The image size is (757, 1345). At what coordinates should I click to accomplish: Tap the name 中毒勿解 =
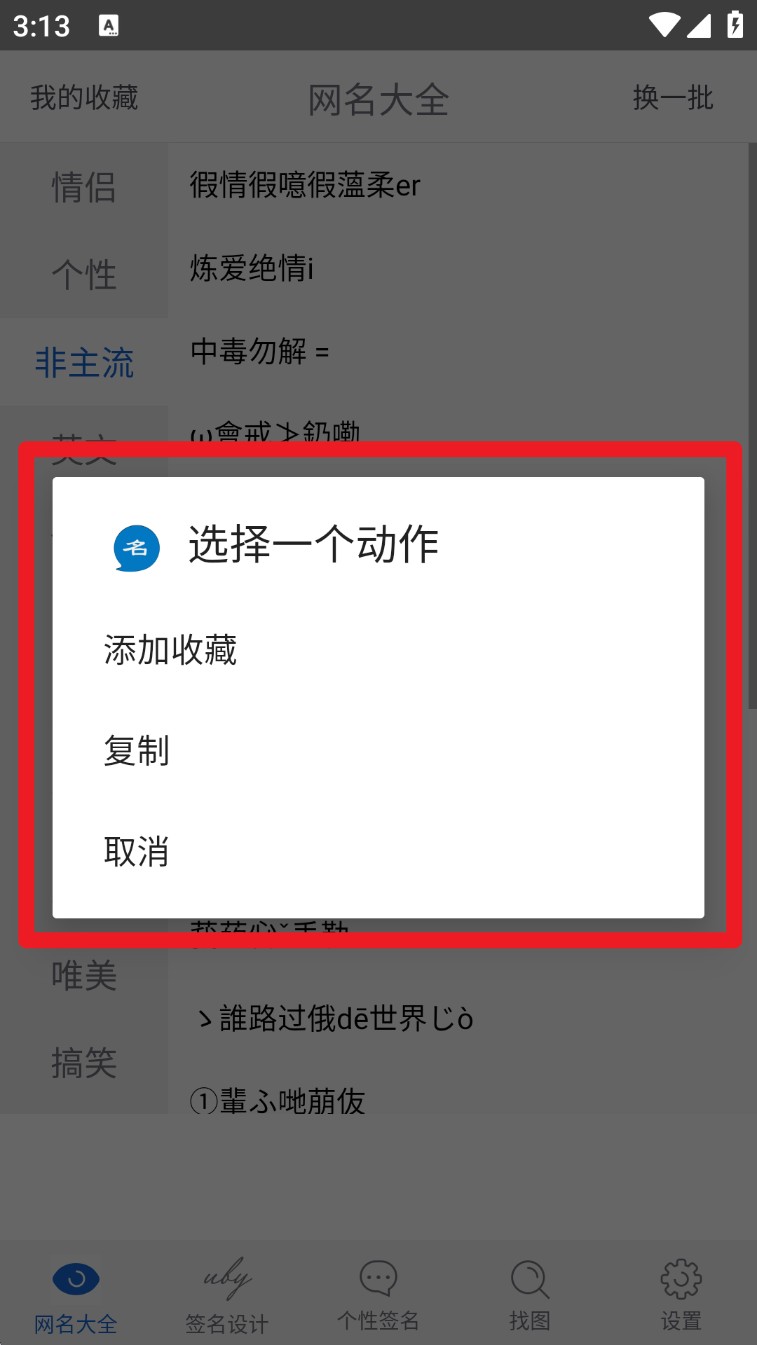(259, 351)
